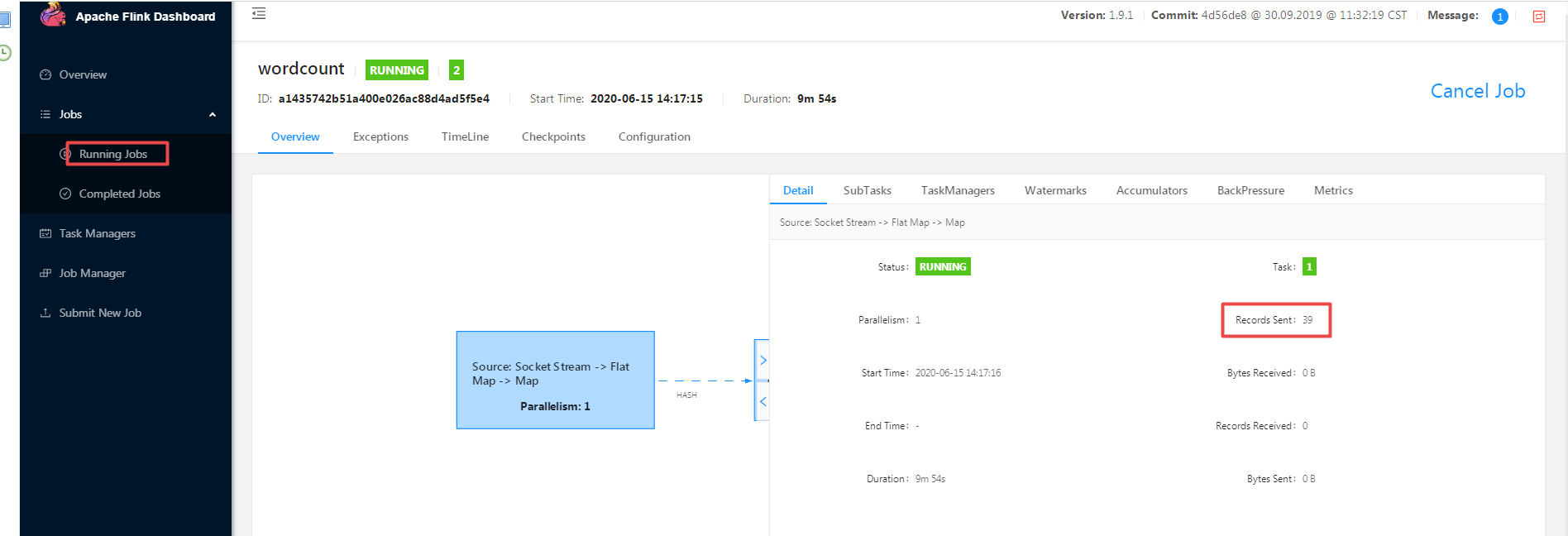Open the TaskManagers detail tab
1568x536 pixels.
[958, 190]
